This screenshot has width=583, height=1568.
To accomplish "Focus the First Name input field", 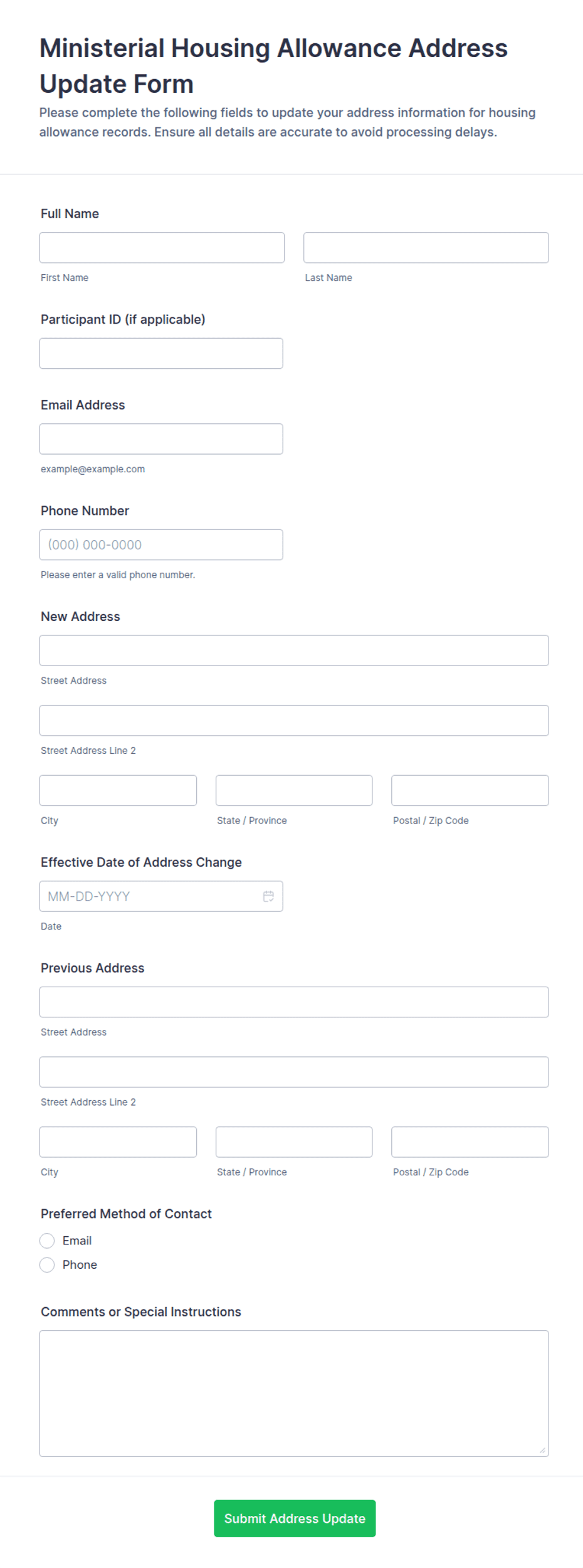I will point(162,248).
